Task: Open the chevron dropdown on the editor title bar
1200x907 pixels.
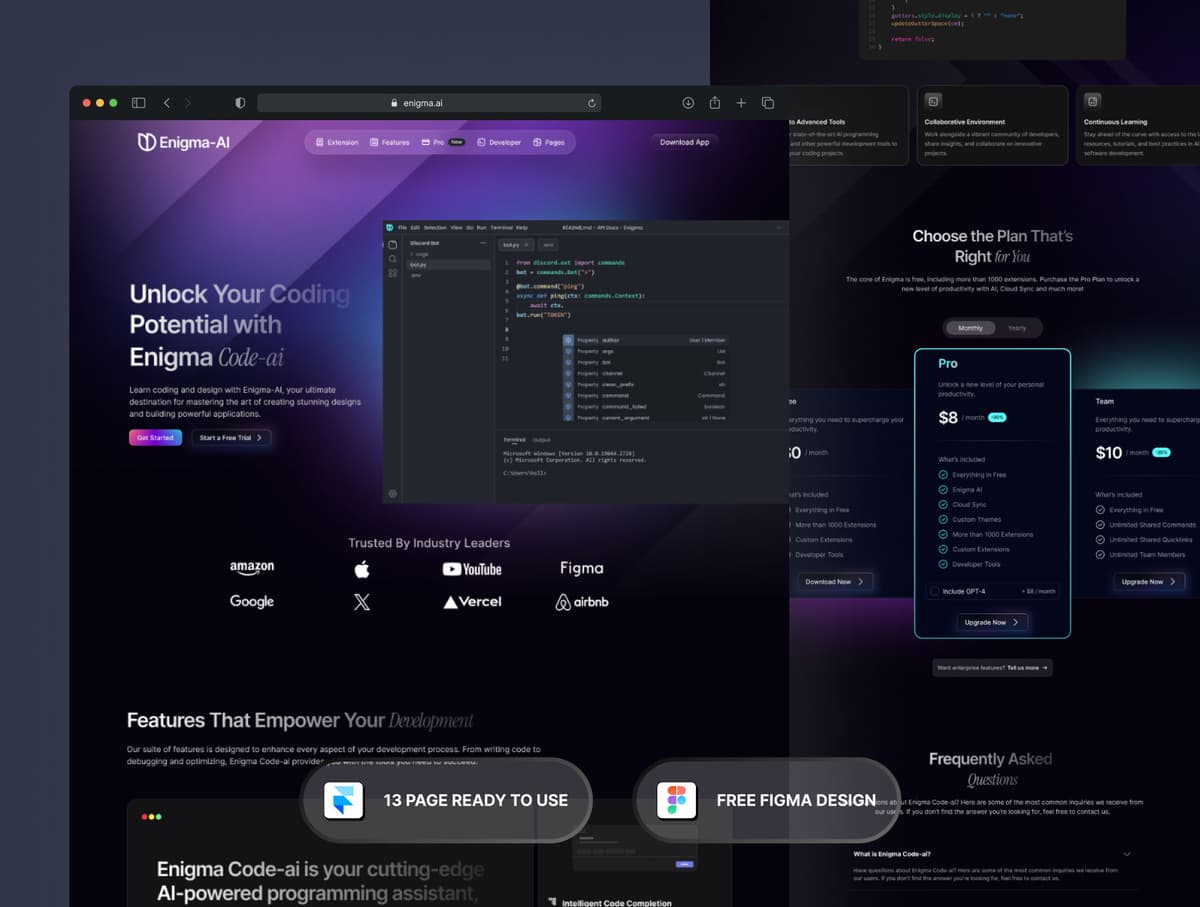Action: [780, 227]
